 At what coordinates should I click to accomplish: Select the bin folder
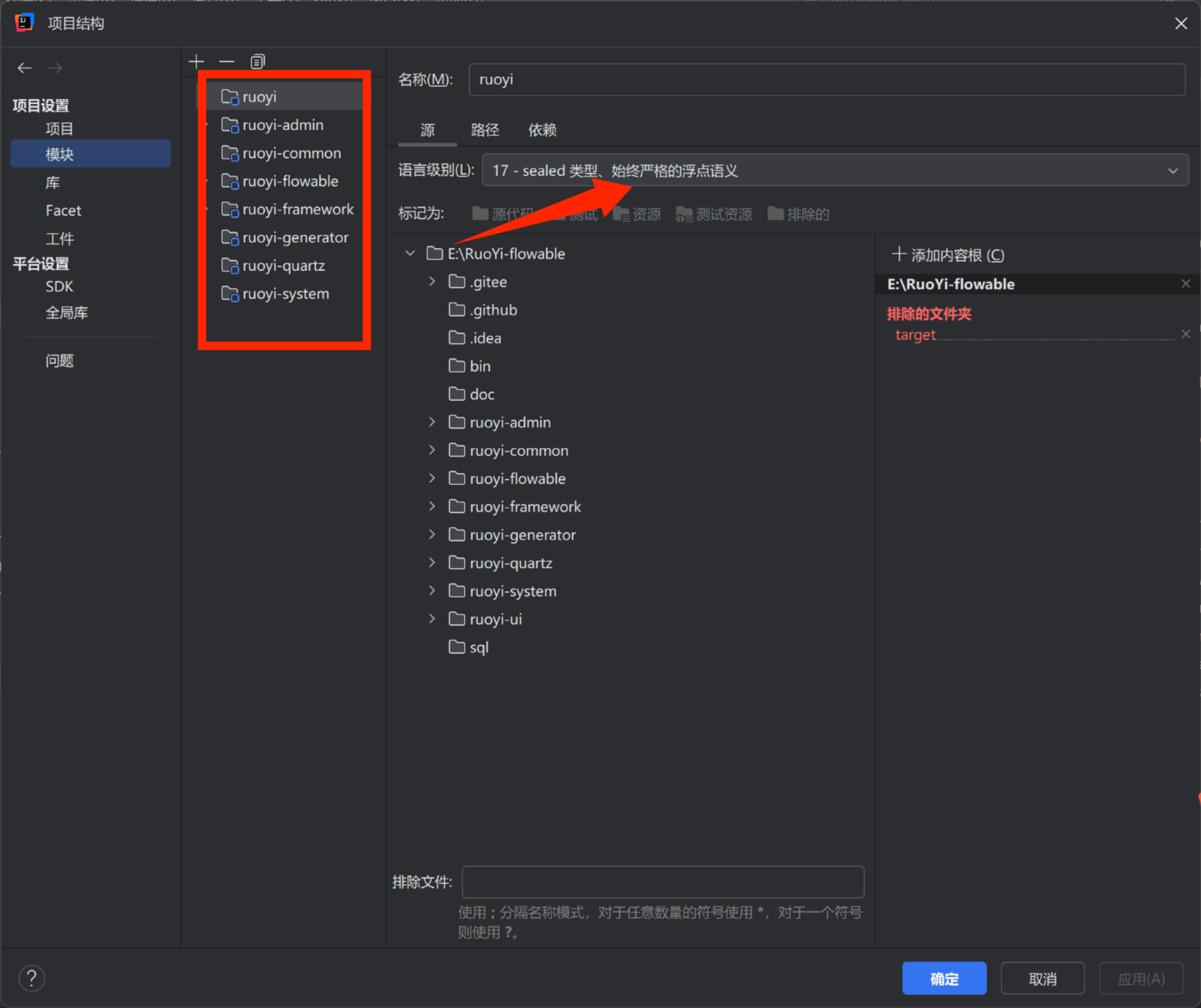469,365
